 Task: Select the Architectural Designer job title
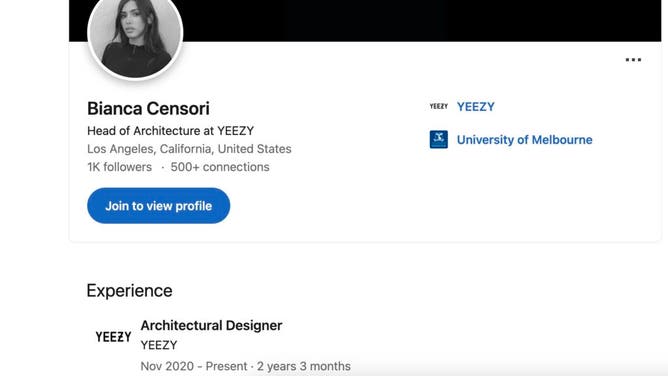[x=211, y=325]
